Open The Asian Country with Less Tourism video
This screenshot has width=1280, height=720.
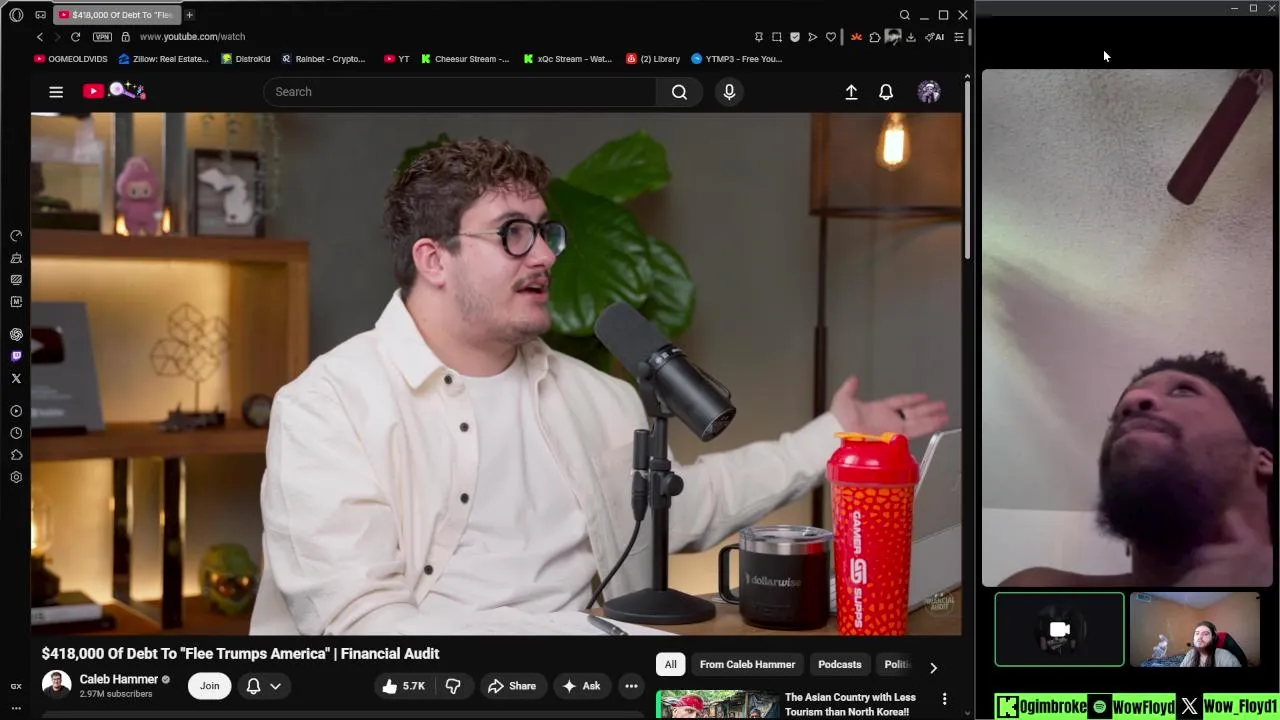pyautogui.click(x=849, y=704)
